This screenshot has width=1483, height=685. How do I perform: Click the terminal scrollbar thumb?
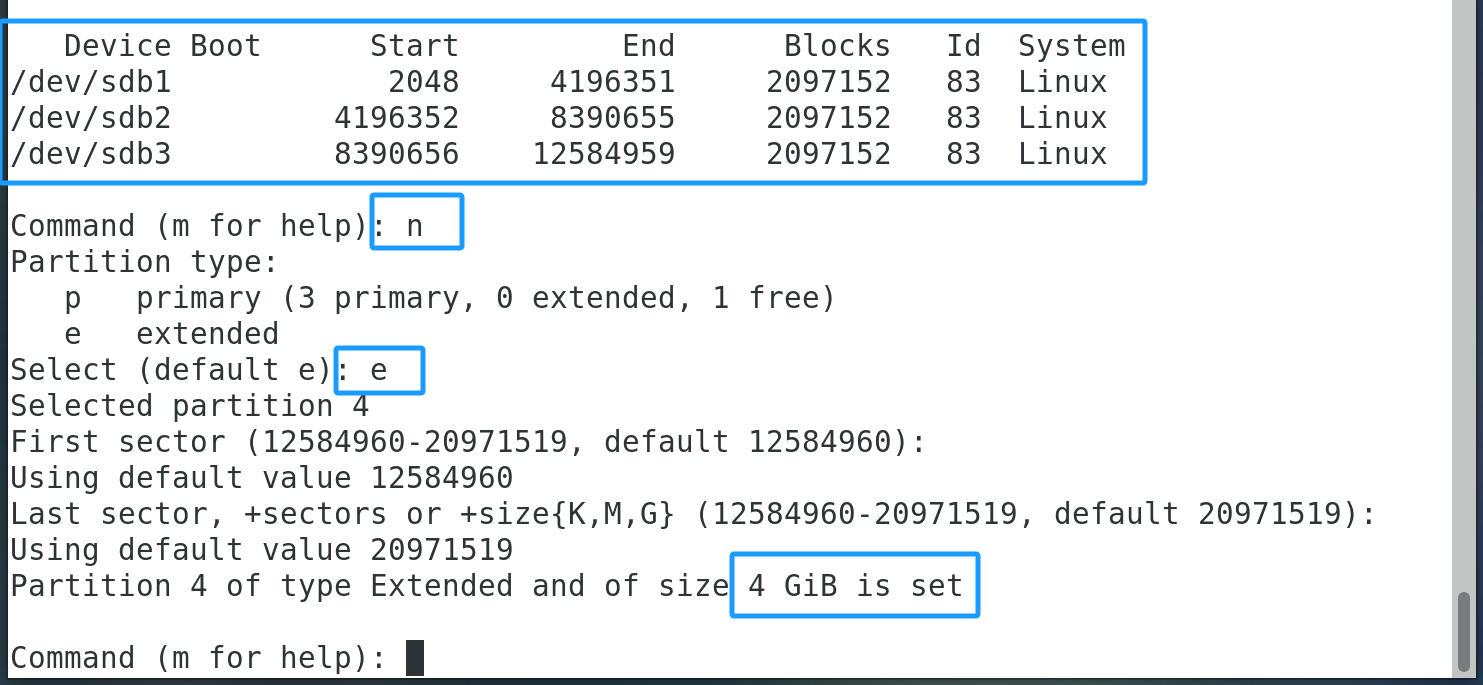[x=1464, y=631]
